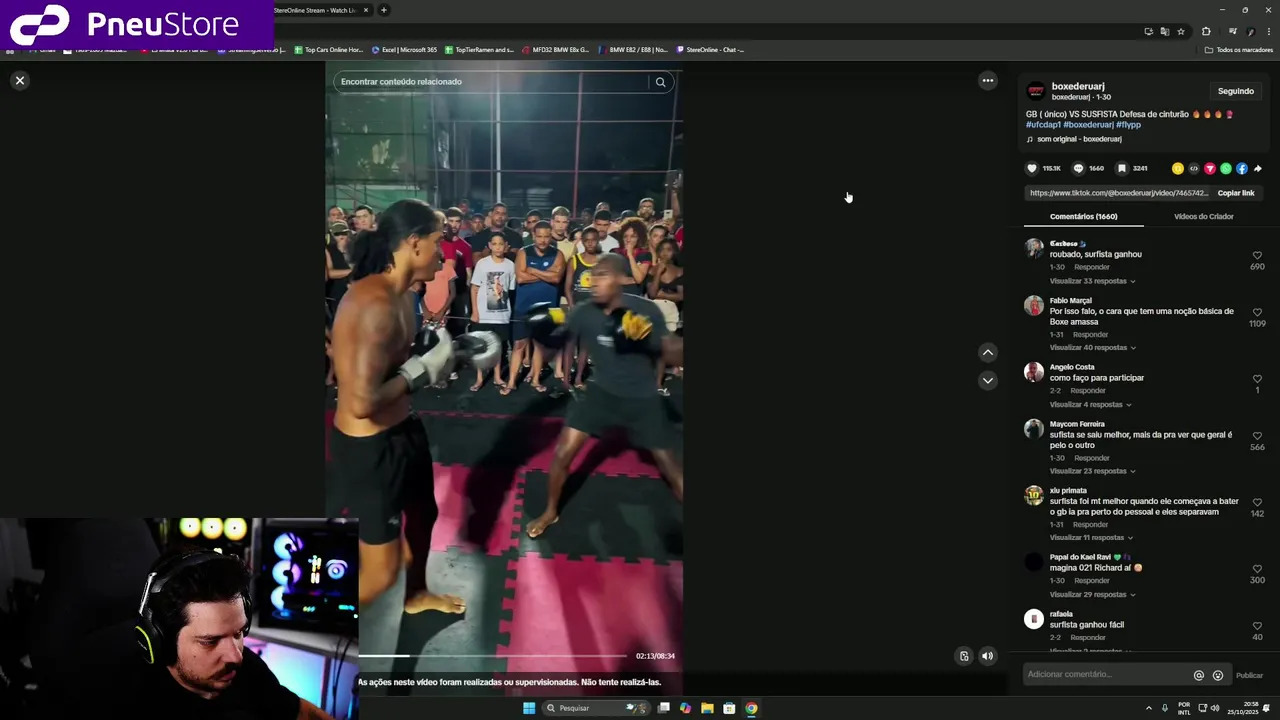The image size is (1280, 720).
Task: Insert a mention with the @ icon
Action: (1198, 675)
